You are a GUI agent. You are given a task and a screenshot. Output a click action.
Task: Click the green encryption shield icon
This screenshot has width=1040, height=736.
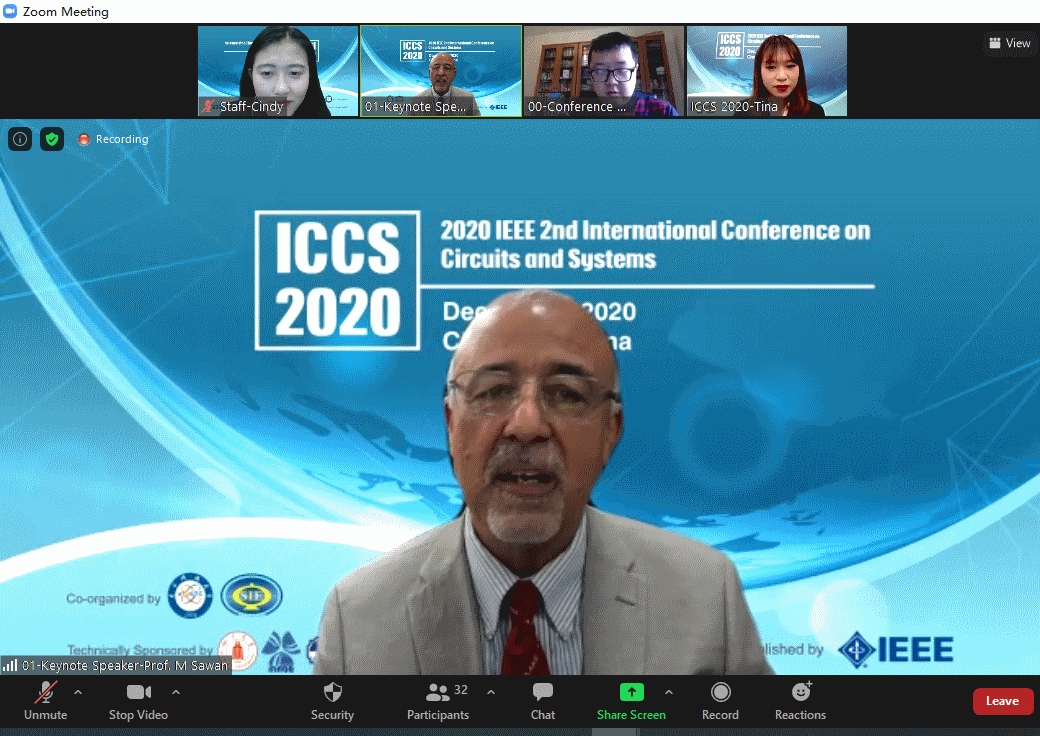tap(52, 139)
